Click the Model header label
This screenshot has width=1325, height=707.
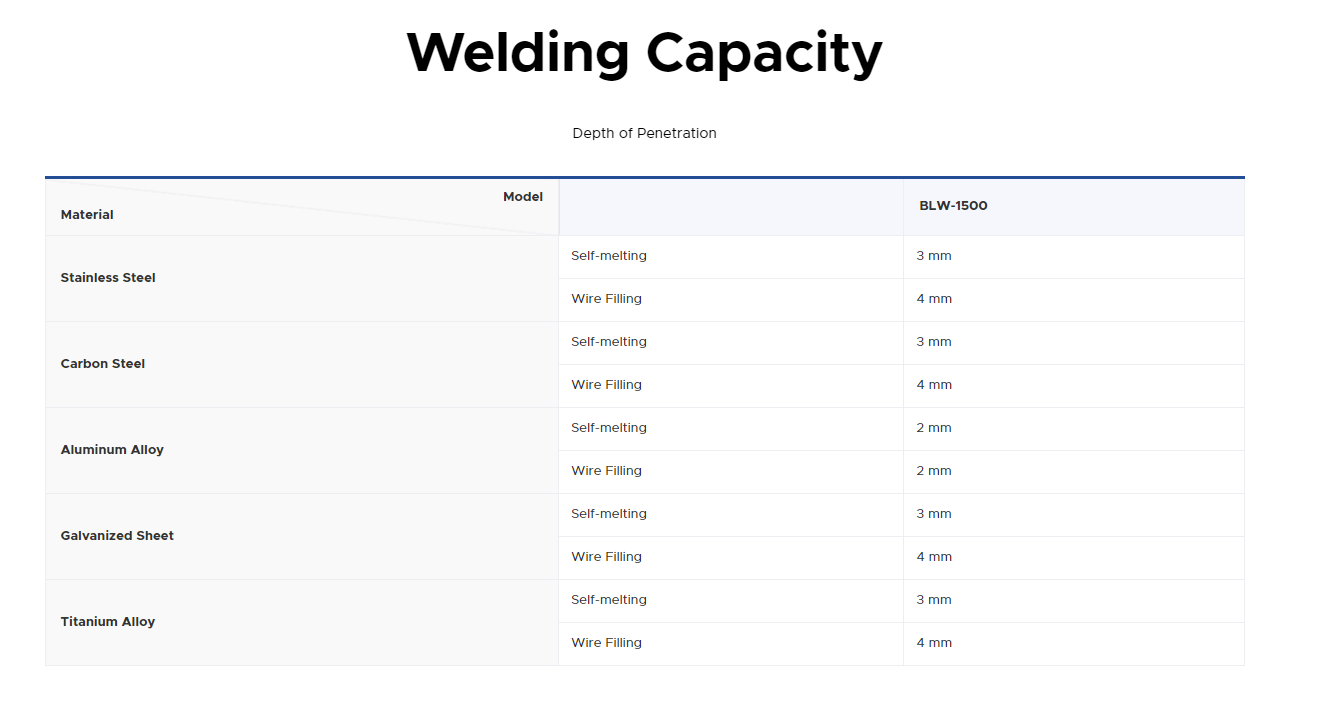[522, 197]
